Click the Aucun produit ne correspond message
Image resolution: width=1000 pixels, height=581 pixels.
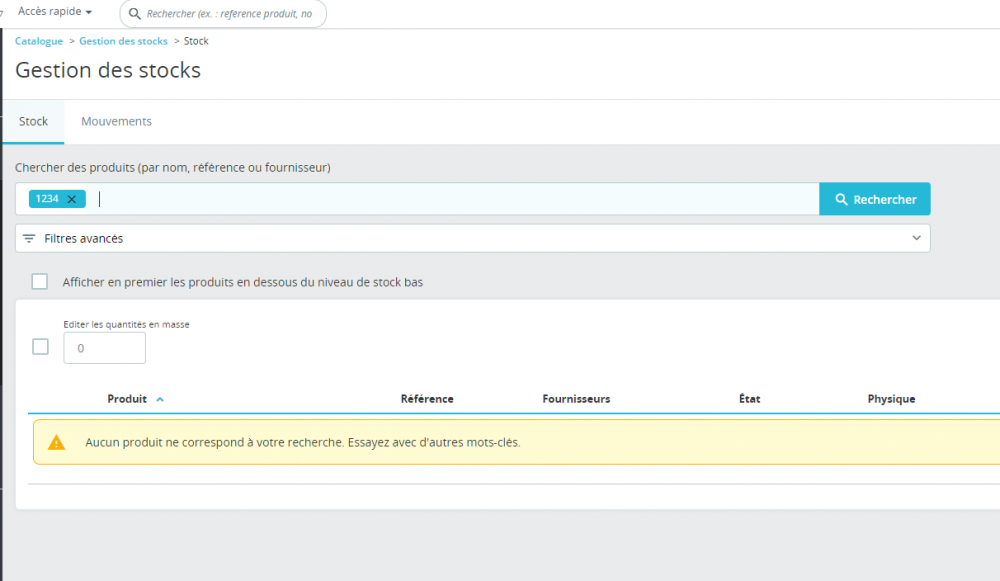coord(303,442)
